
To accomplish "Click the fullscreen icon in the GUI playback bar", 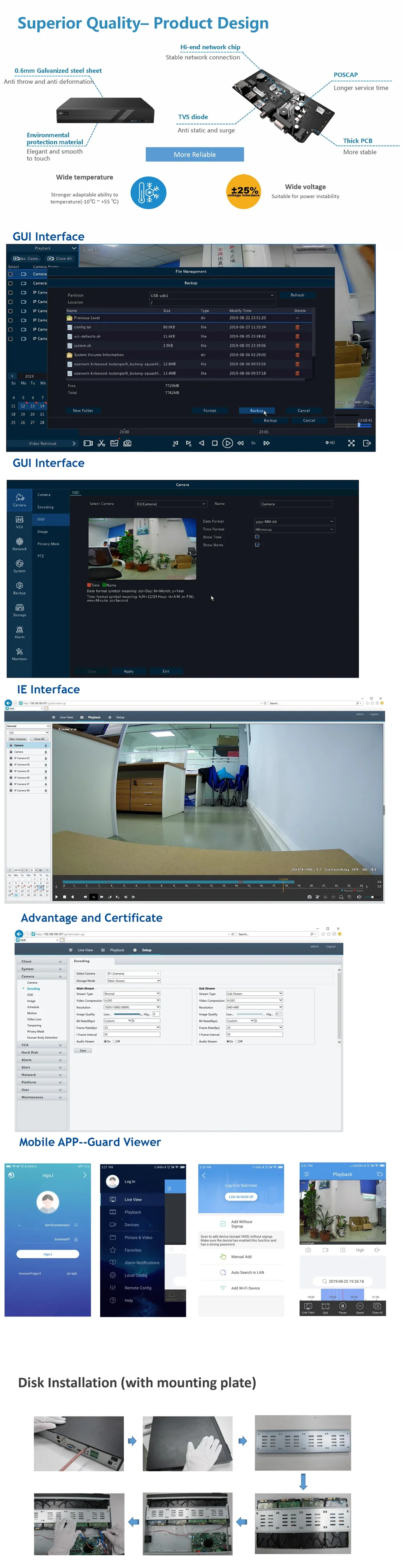I will [351, 443].
